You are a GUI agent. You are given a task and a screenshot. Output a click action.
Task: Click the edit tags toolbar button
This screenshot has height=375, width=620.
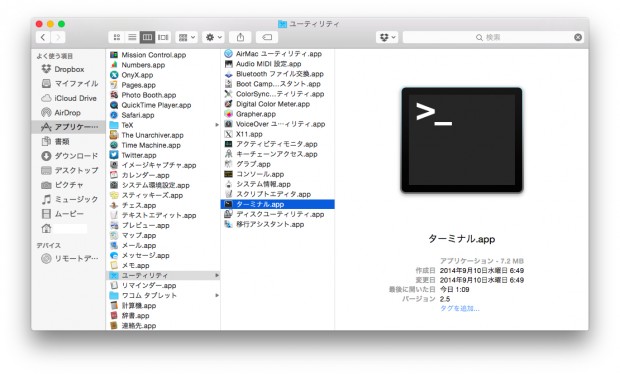click(267, 37)
